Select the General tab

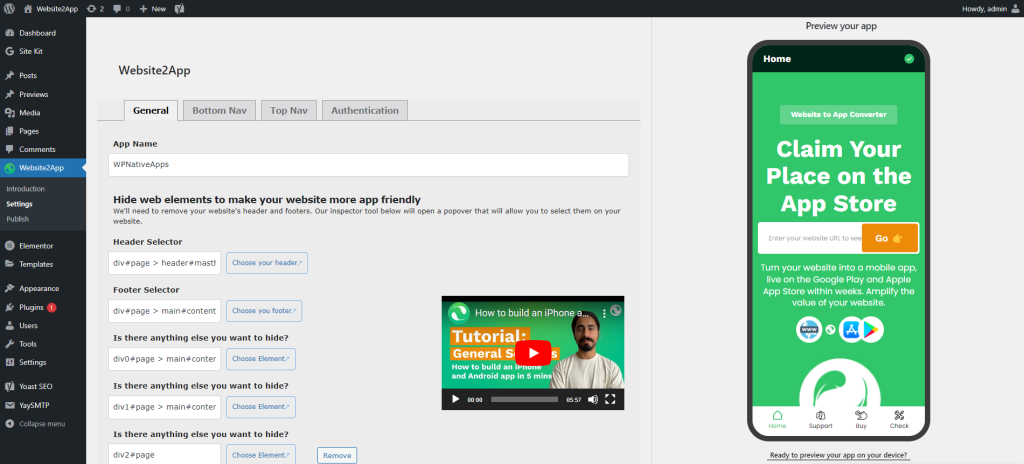[x=151, y=110]
